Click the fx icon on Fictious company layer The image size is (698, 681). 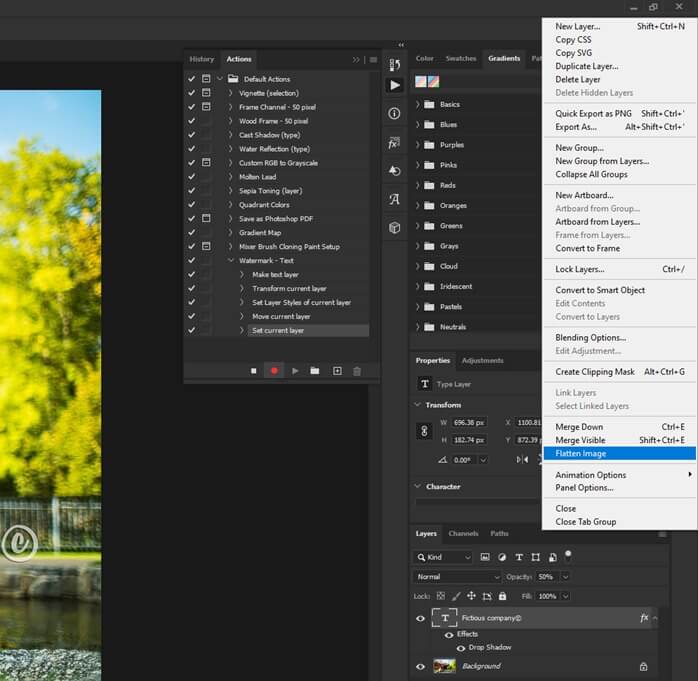(644, 617)
